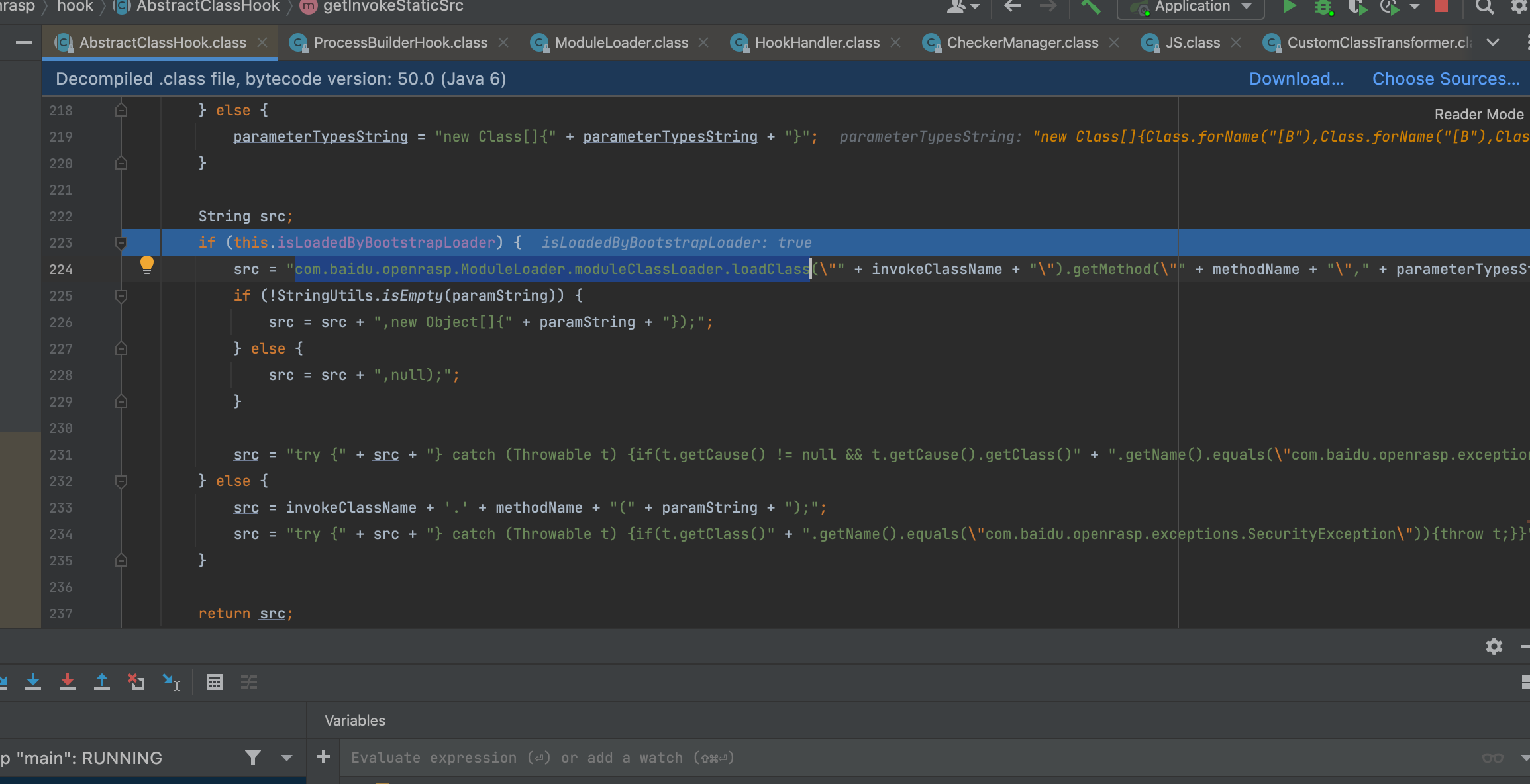
Task: Open the thread selector dropdown arrow
Action: pyautogui.click(x=287, y=758)
